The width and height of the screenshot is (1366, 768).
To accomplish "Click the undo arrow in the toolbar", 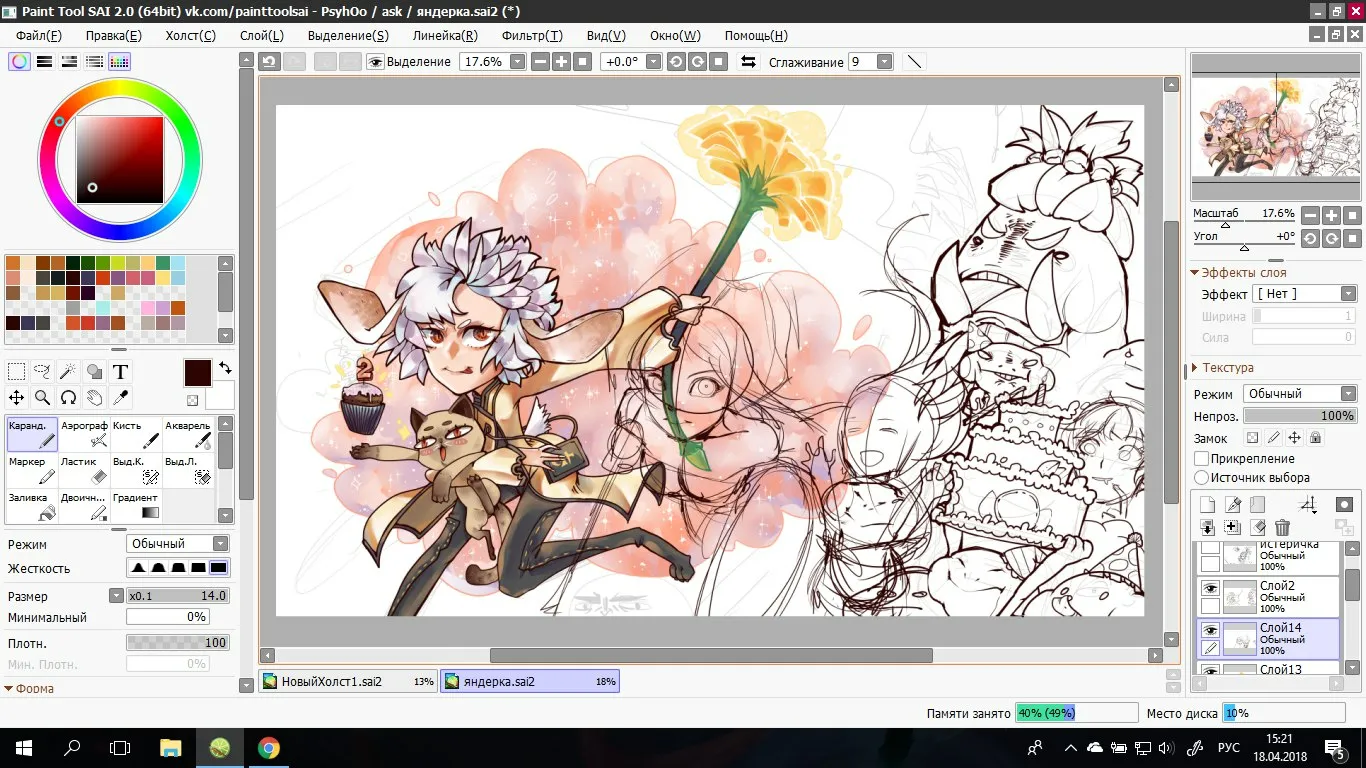I will [x=269, y=62].
